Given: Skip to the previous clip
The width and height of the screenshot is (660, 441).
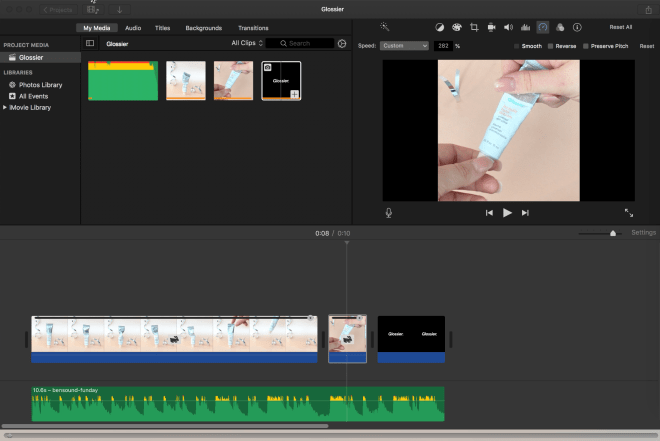Looking at the screenshot, I should click(x=489, y=213).
